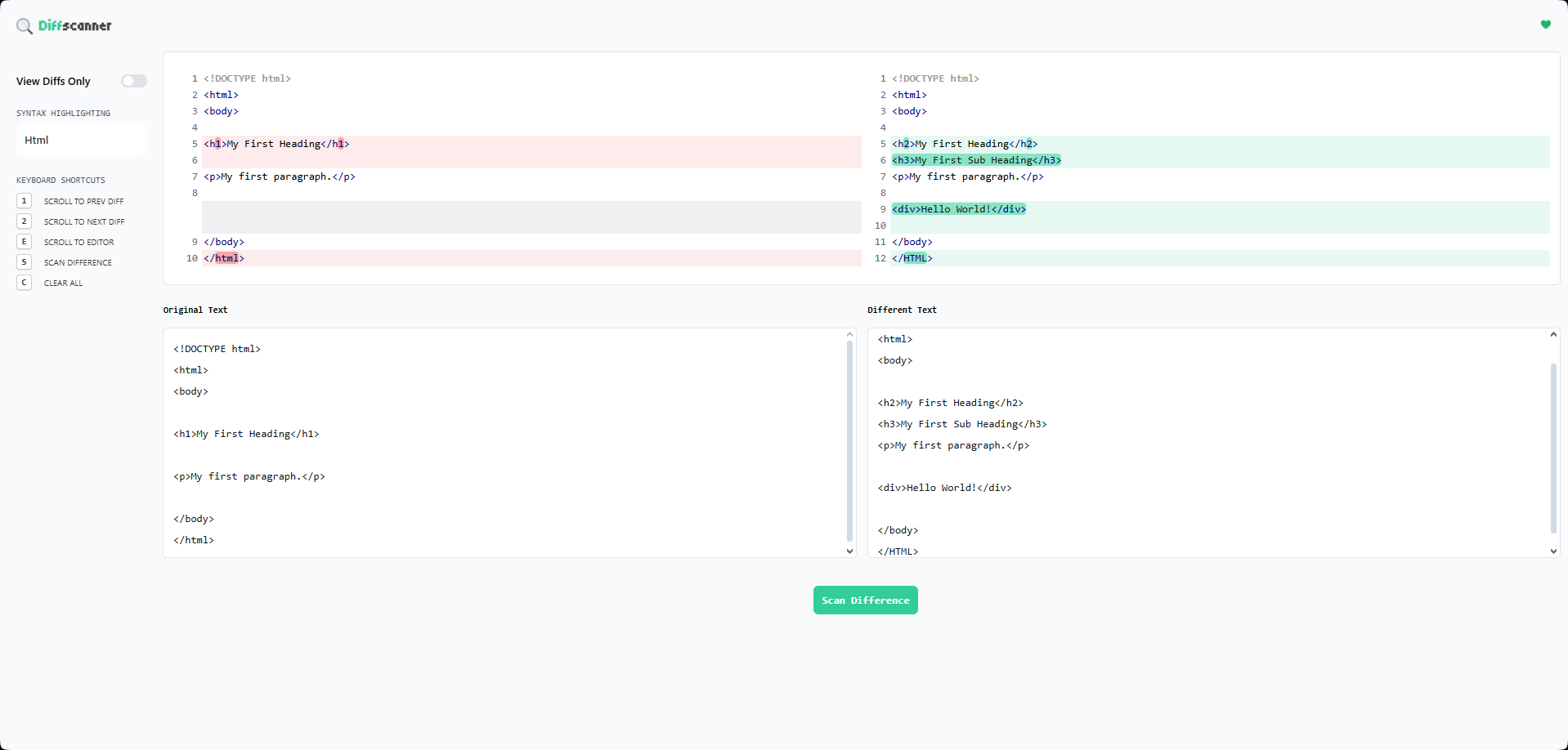Click the Different Text scrollbar thumb
The width and height of the screenshot is (1568, 750).
click(1553, 449)
